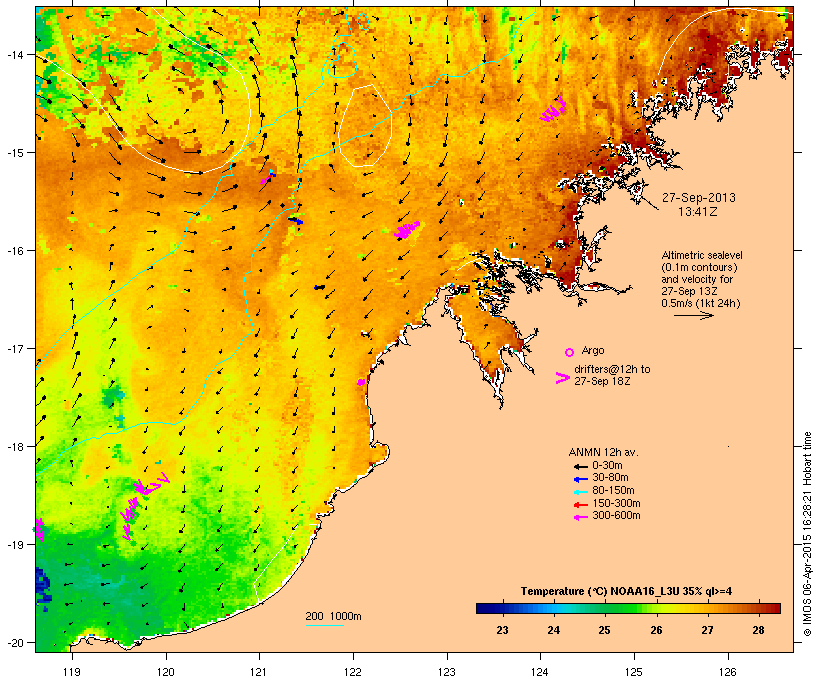Click the '27' colorbar tick value
The width and height of the screenshot is (820, 680).
pos(708,630)
